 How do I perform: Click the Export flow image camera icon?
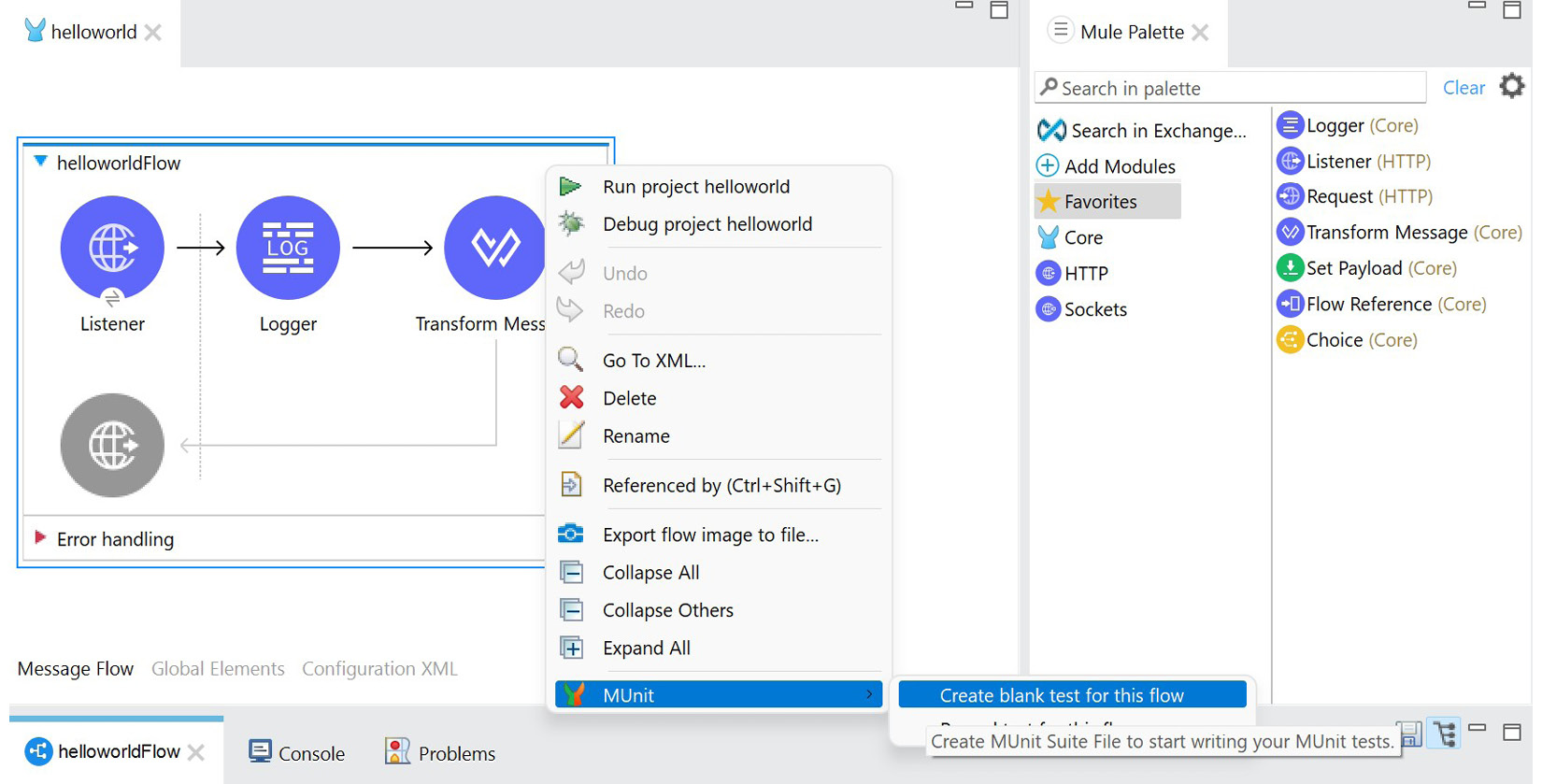570,534
